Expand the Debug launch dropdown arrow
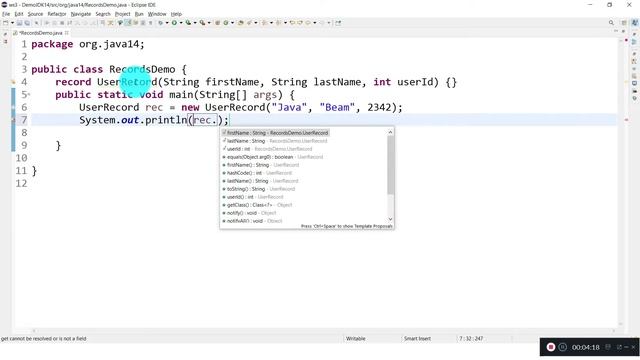This screenshot has width=640, height=360. point(167,23)
